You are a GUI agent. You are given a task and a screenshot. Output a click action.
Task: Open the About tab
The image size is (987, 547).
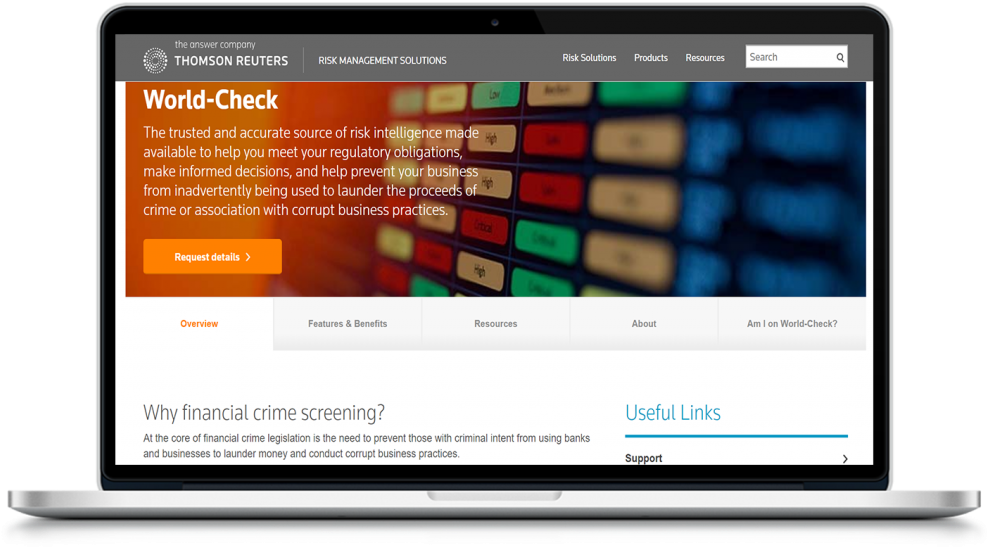[x=644, y=324]
